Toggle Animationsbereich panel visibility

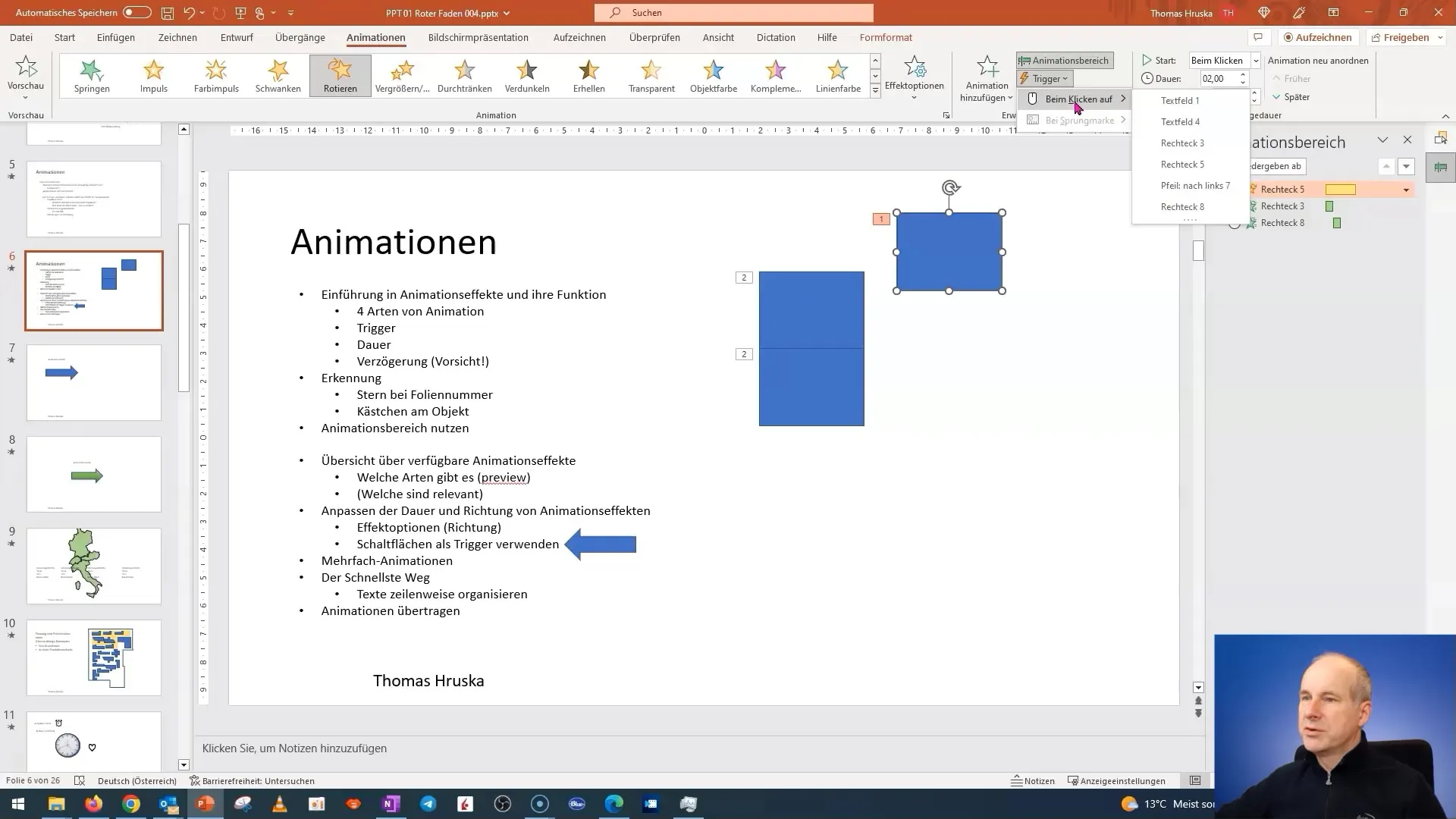pos(1064,60)
